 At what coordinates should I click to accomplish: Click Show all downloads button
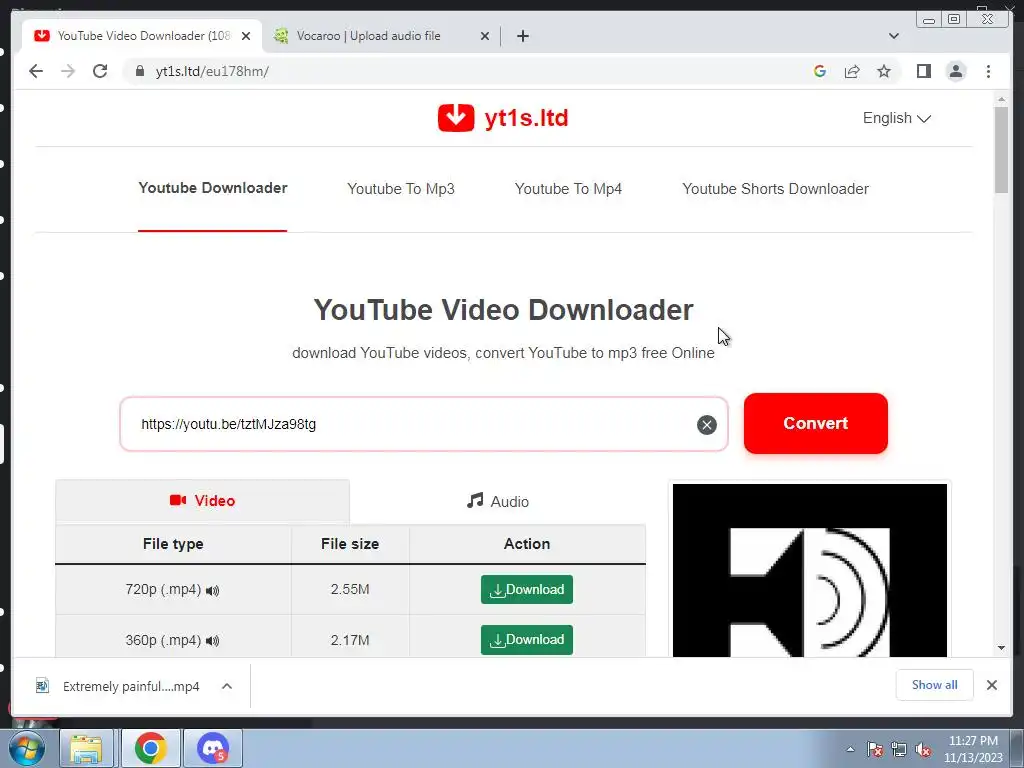pos(935,685)
